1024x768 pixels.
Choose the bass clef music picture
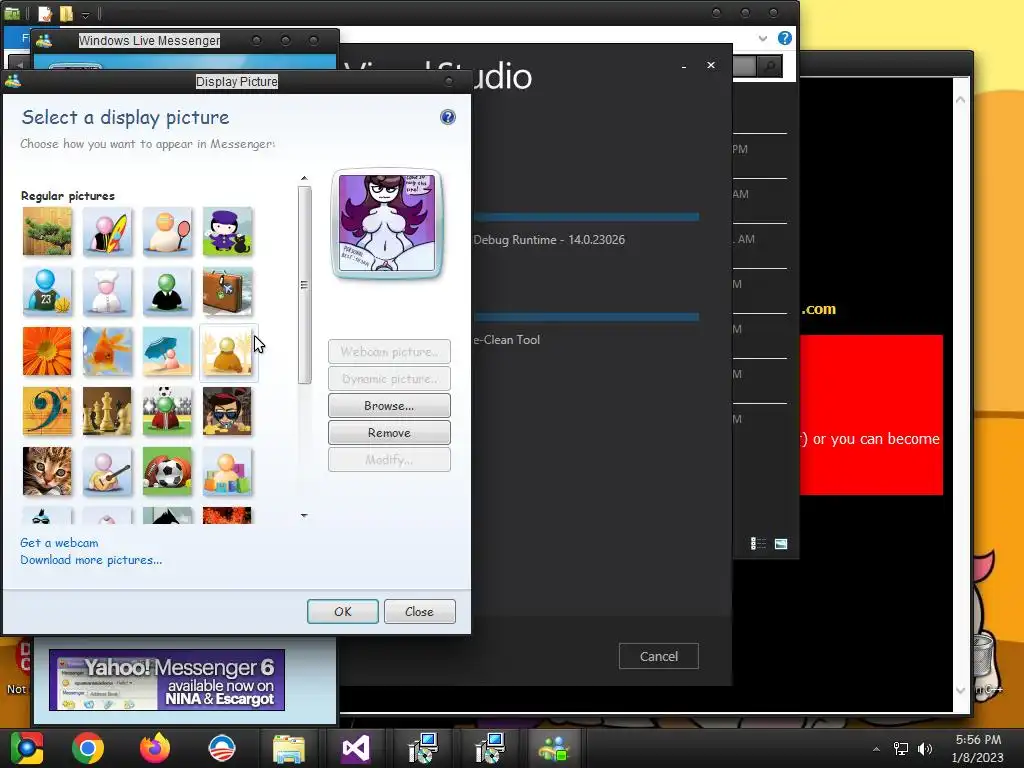47,411
